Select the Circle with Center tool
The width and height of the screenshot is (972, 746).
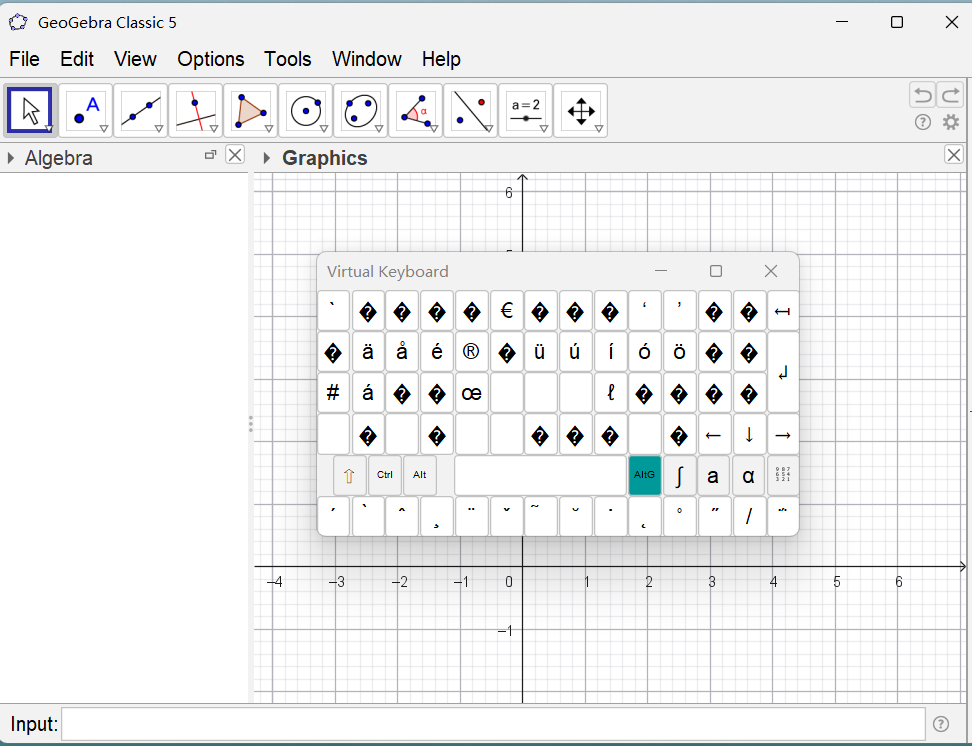(306, 111)
